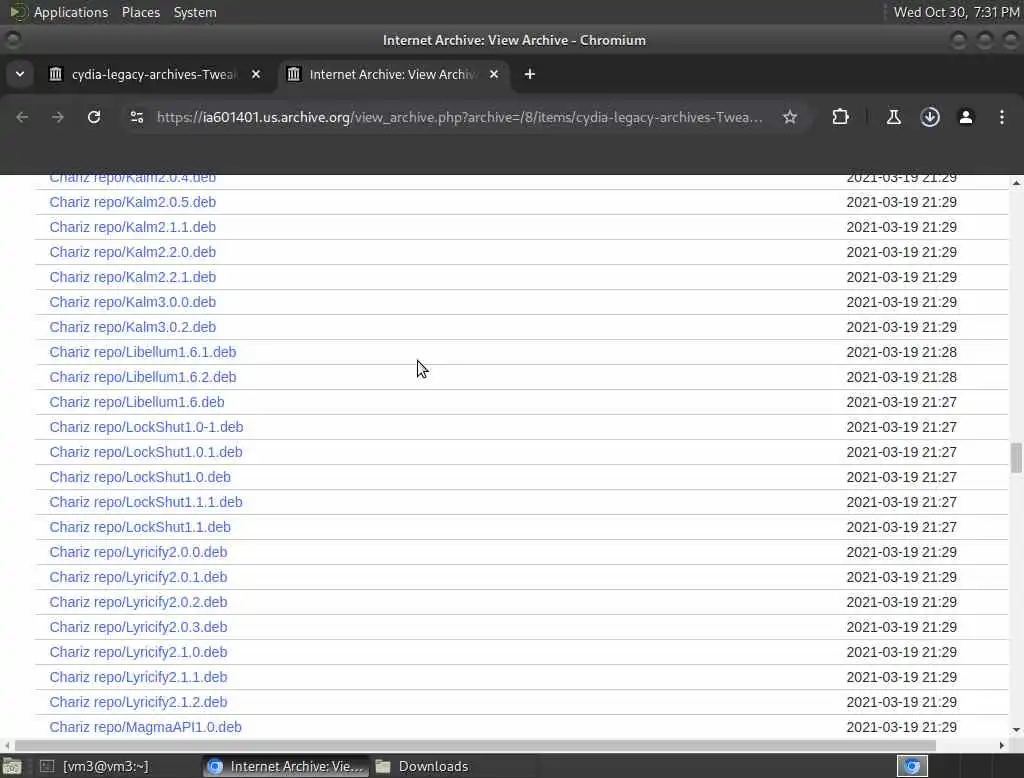Open Lyricify2.0.3.deb link
Screen dimensions: 1024x778
tap(138, 626)
